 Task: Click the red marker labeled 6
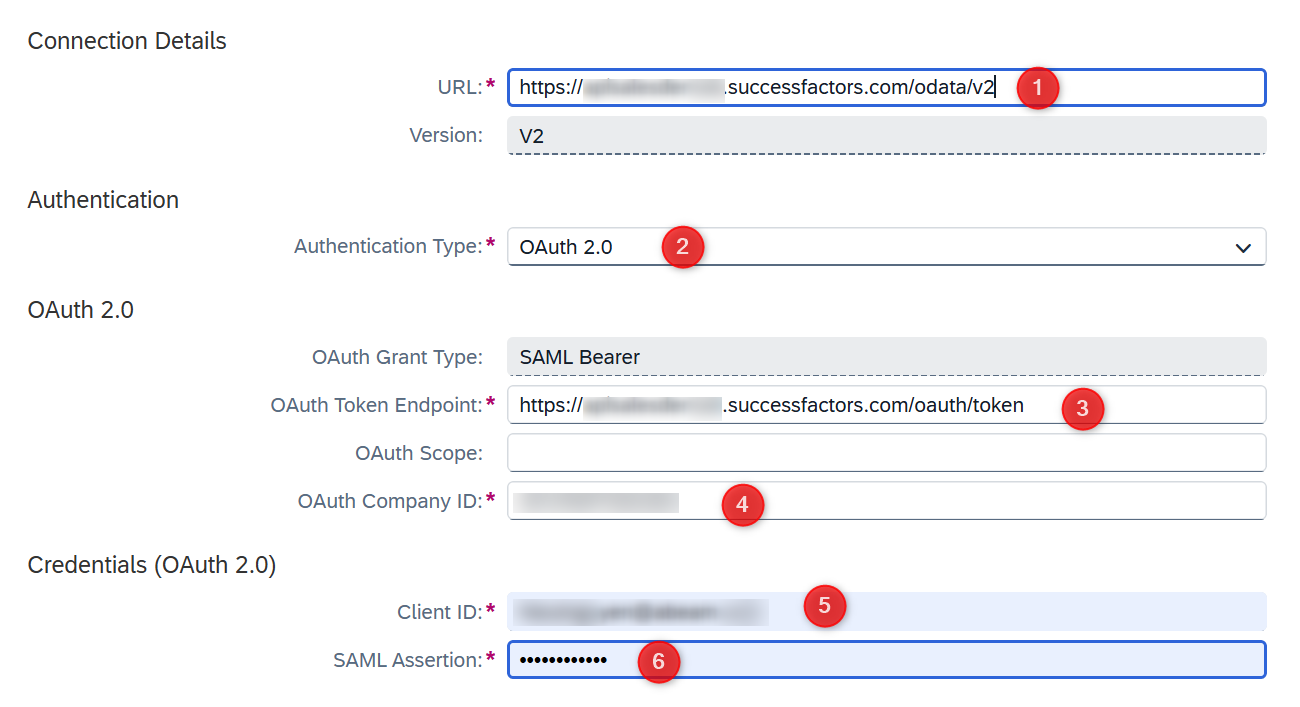(x=659, y=662)
